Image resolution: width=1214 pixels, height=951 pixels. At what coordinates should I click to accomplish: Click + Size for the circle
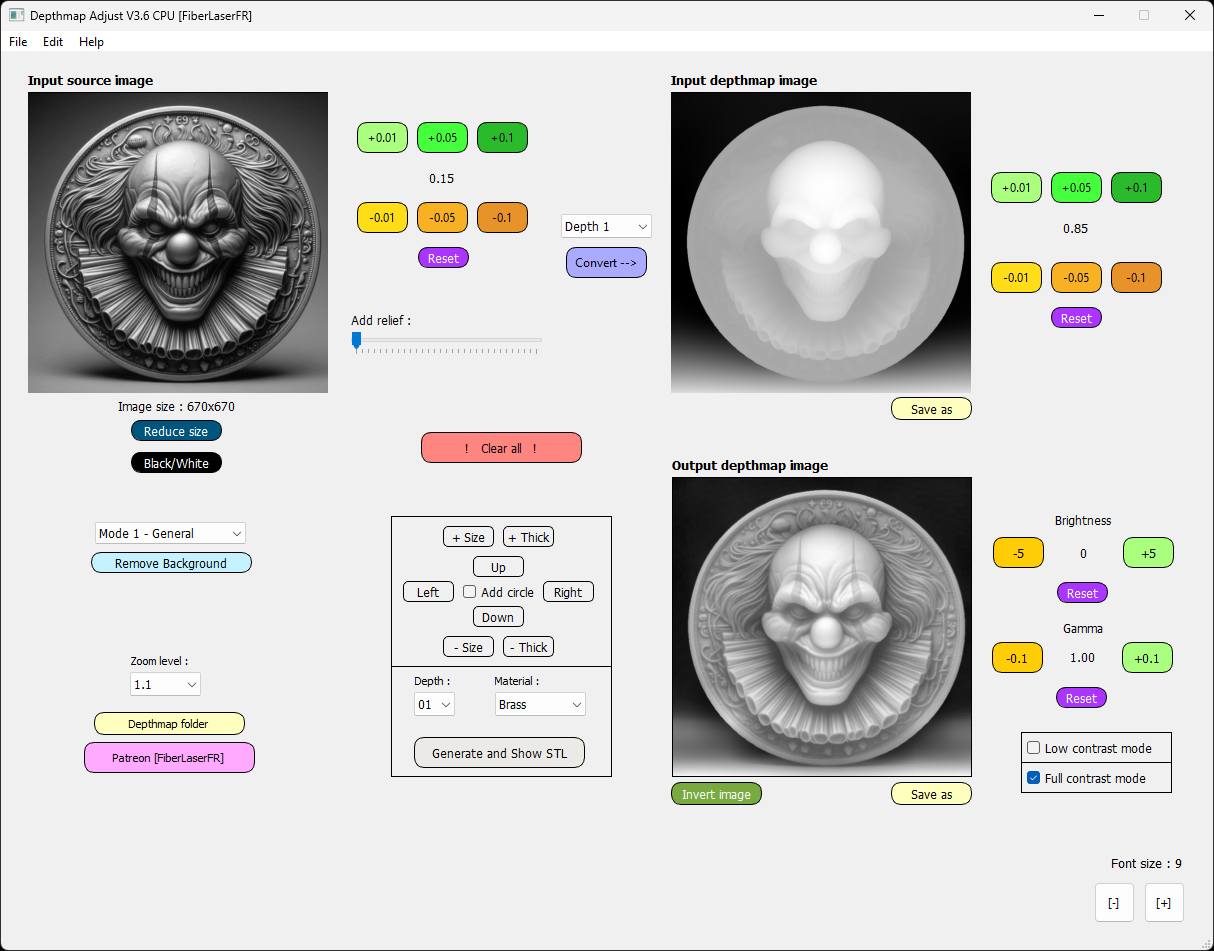pyautogui.click(x=468, y=537)
